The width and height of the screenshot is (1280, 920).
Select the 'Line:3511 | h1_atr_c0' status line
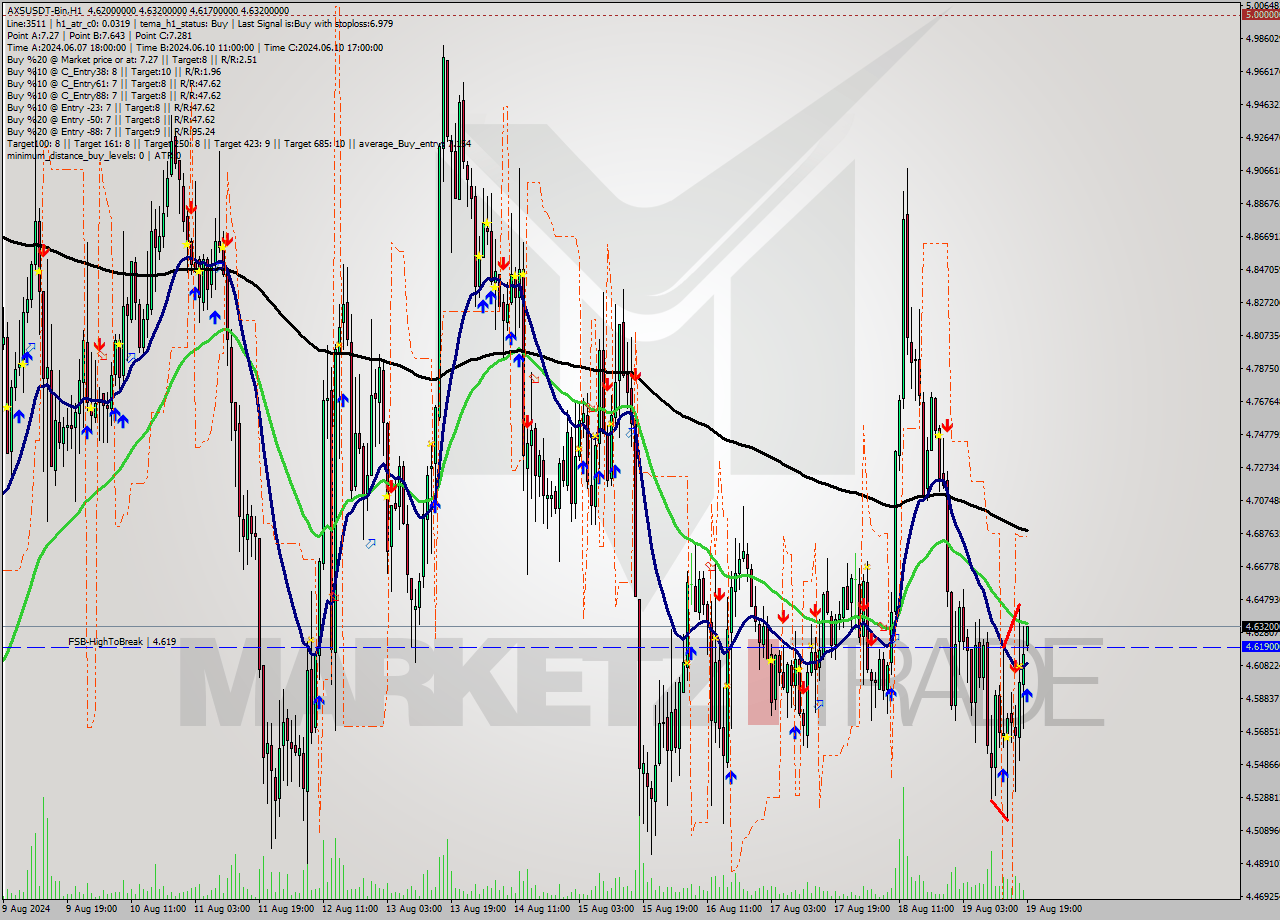(x=199, y=23)
